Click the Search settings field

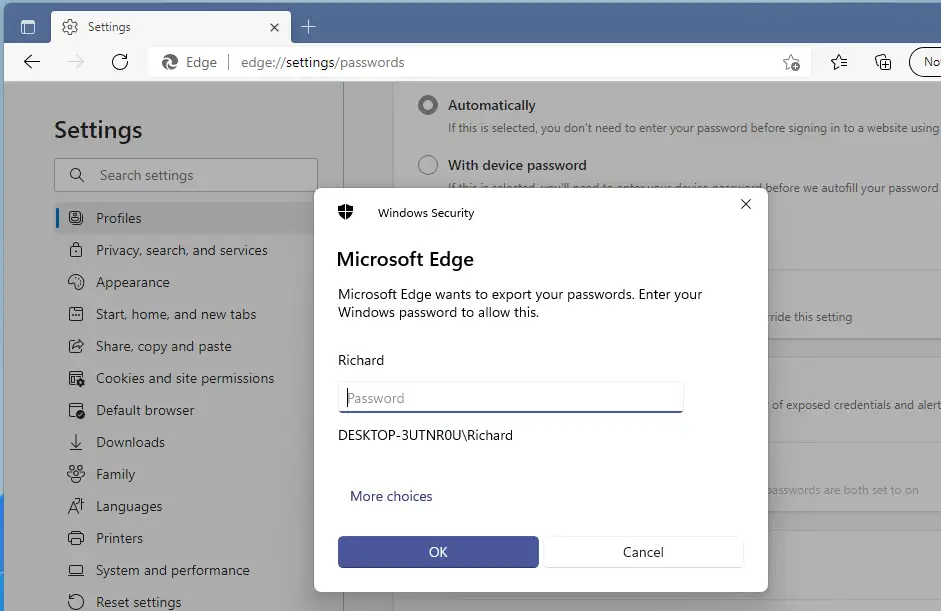point(186,175)
